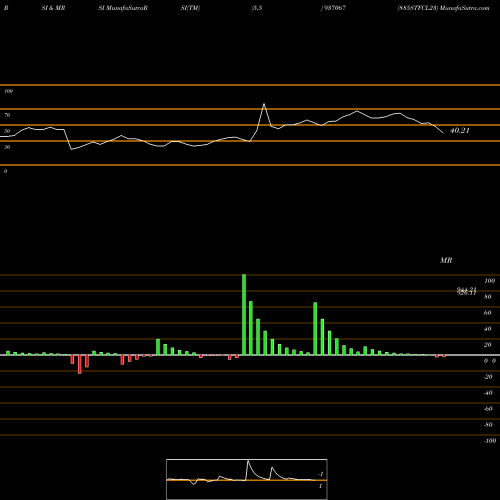
Task: Click the 50 level label on RSI axis
Action: coord(7,131)
